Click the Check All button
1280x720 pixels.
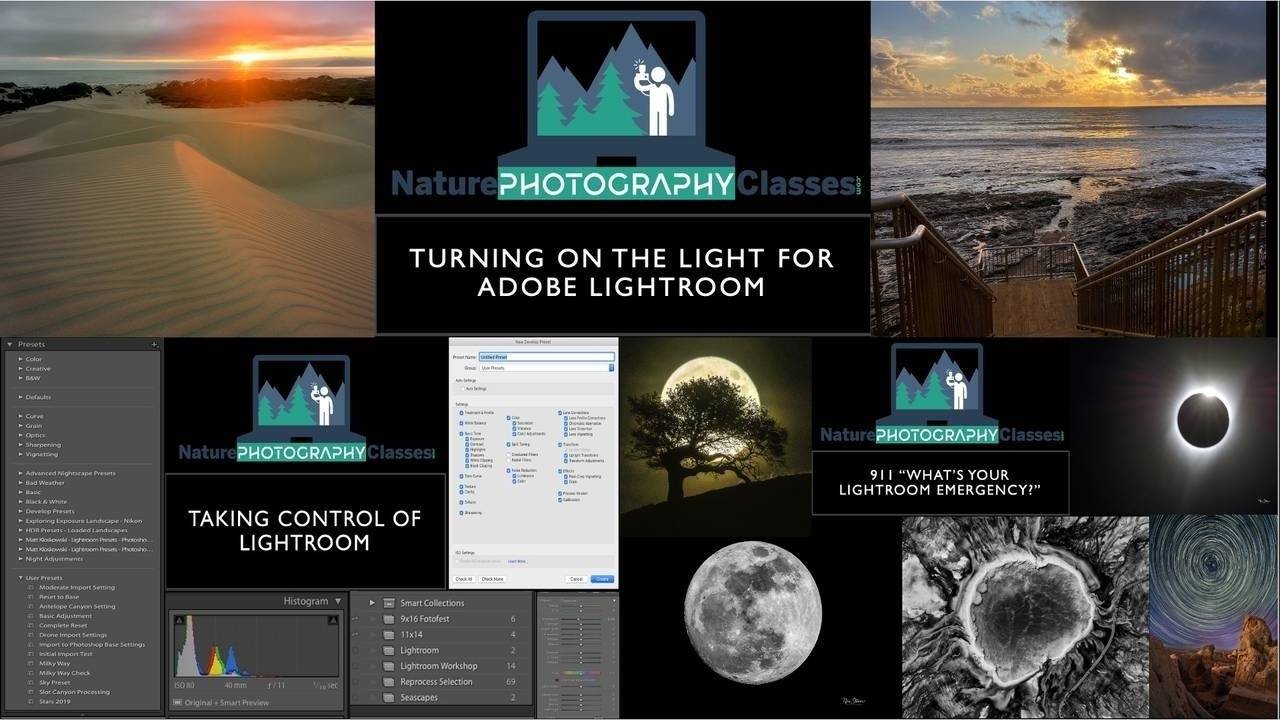464,579
